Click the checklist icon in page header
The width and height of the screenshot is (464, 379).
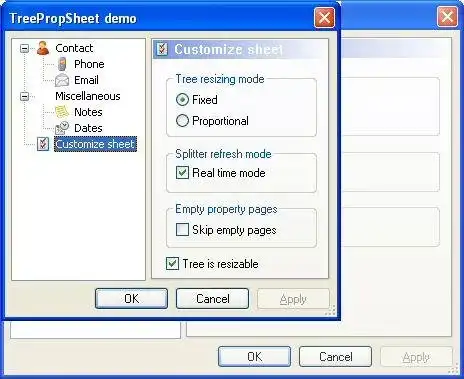click(162, 49)
